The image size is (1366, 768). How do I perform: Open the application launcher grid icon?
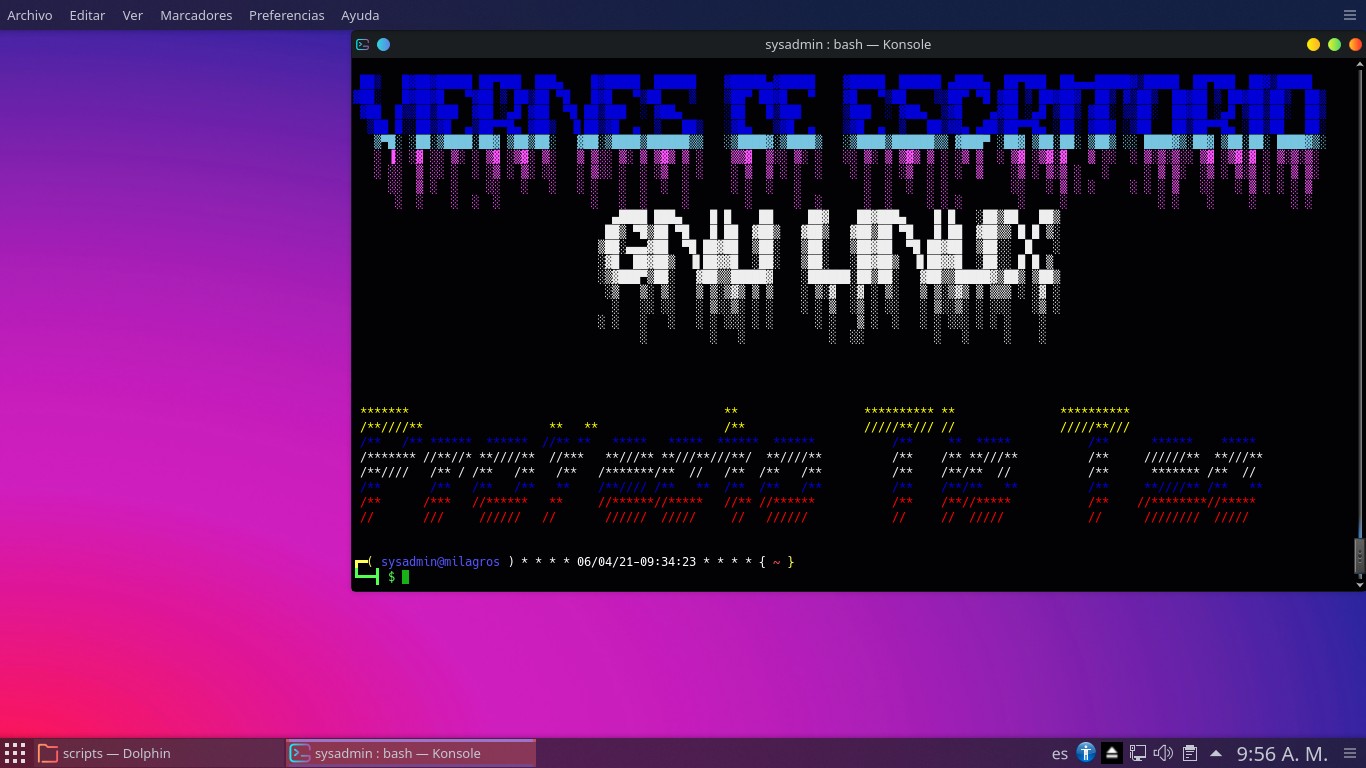point(14,753)
